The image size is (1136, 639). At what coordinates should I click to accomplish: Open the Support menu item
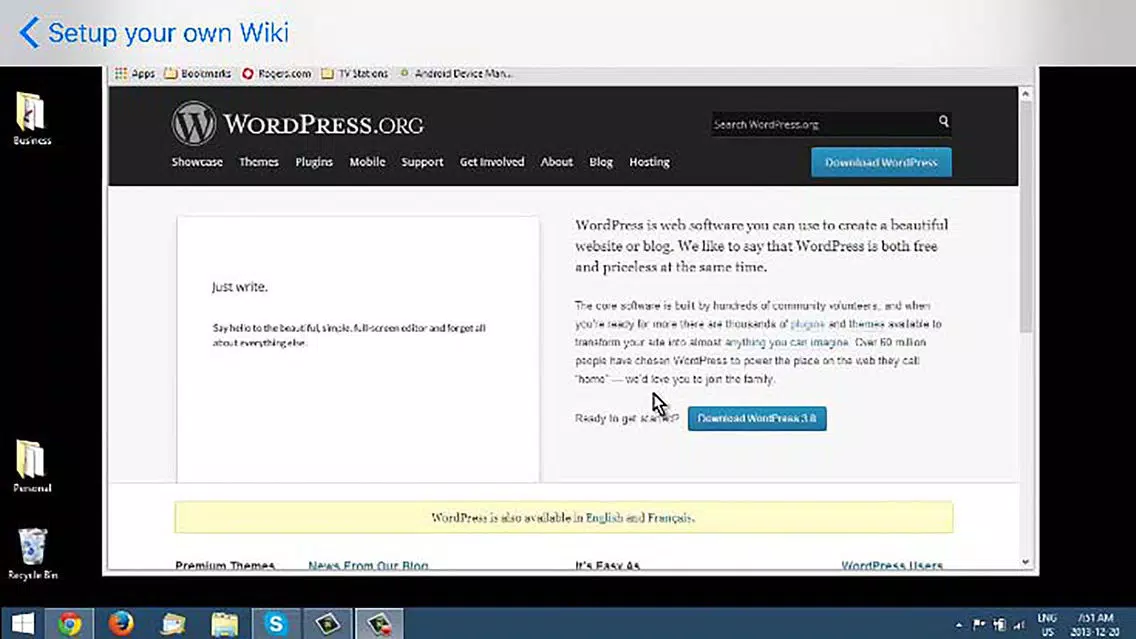click(x=422, y=162)
